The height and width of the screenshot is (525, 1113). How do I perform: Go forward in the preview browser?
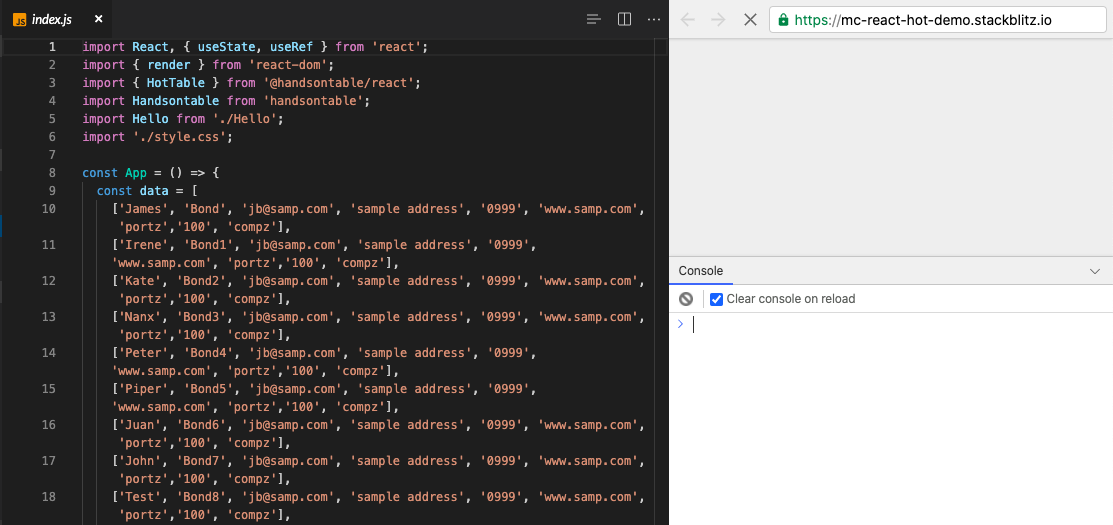[718, 19]
